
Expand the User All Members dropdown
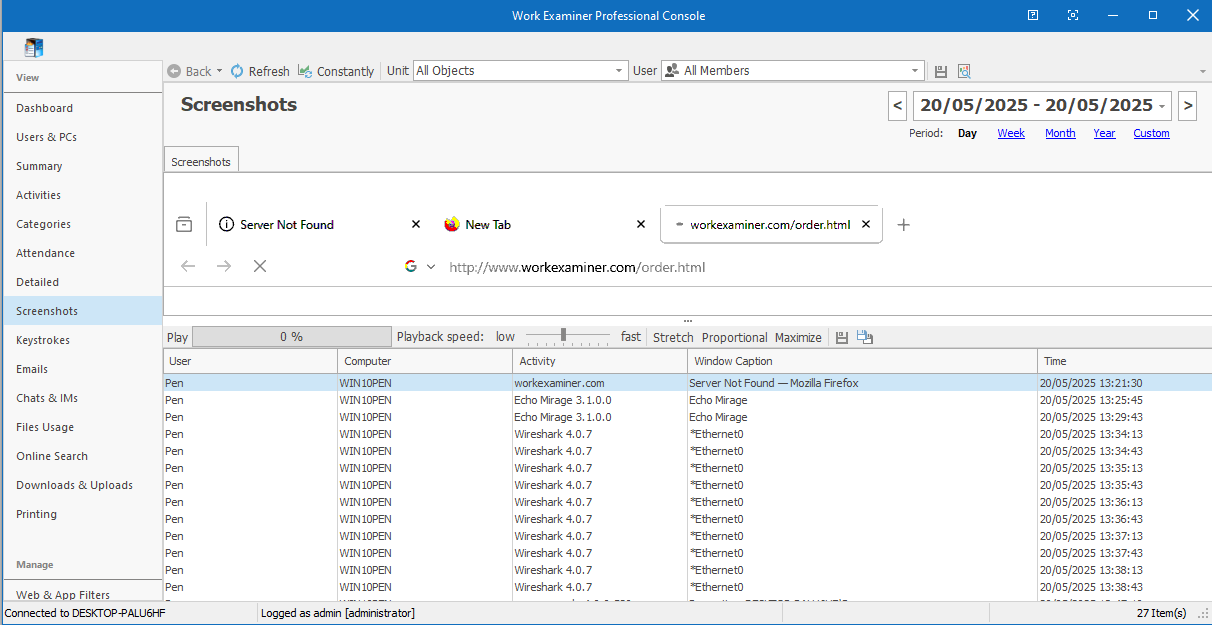pyautogui.click(x=914, y=71)
